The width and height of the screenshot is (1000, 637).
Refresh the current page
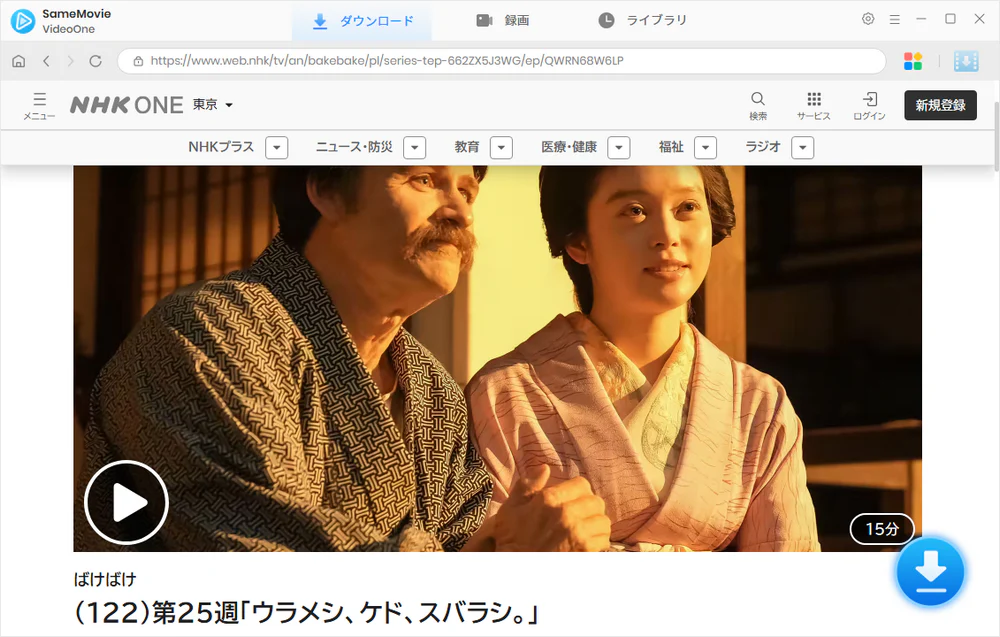(x=95, y=61)
